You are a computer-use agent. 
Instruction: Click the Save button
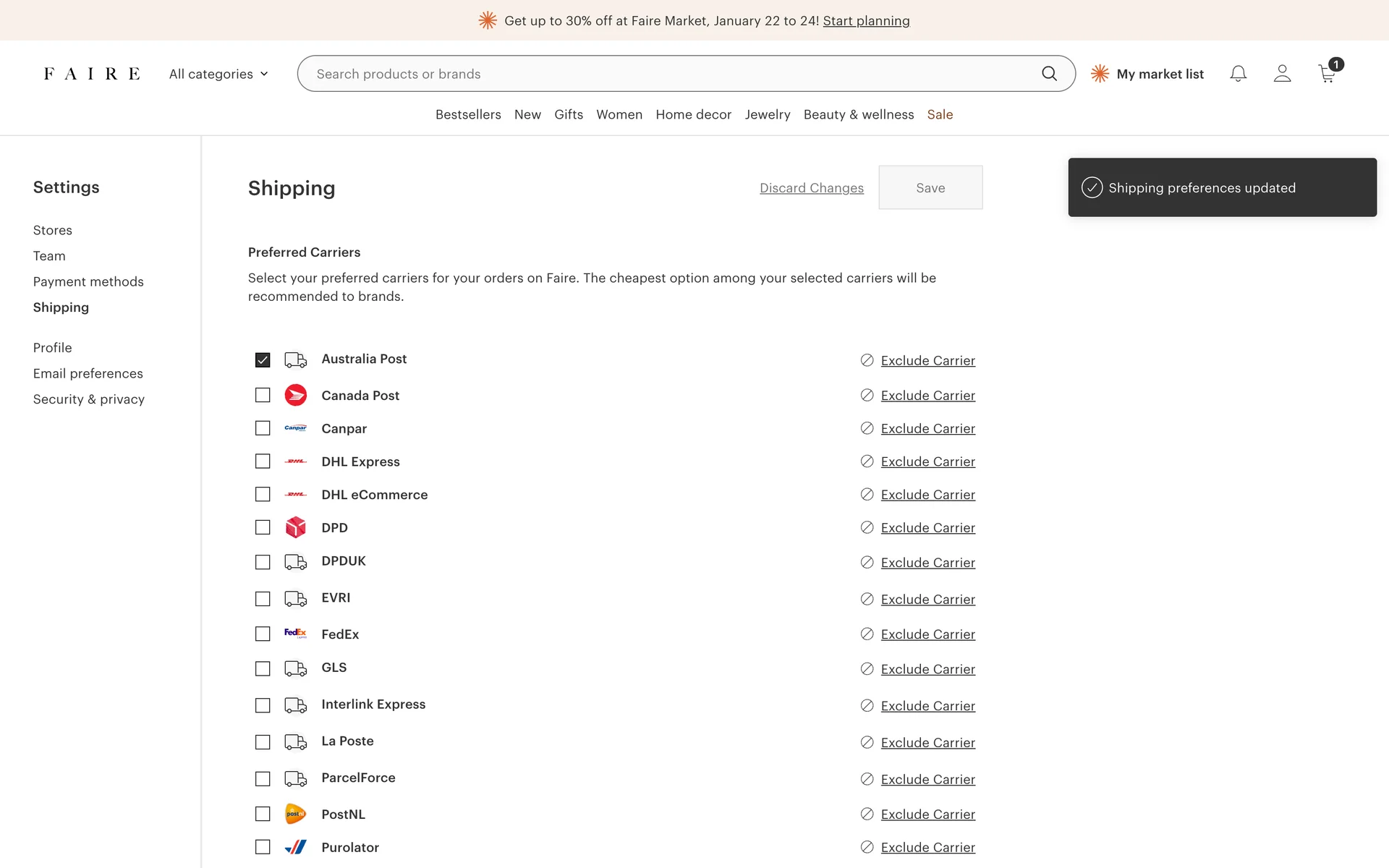click(930, 187)
